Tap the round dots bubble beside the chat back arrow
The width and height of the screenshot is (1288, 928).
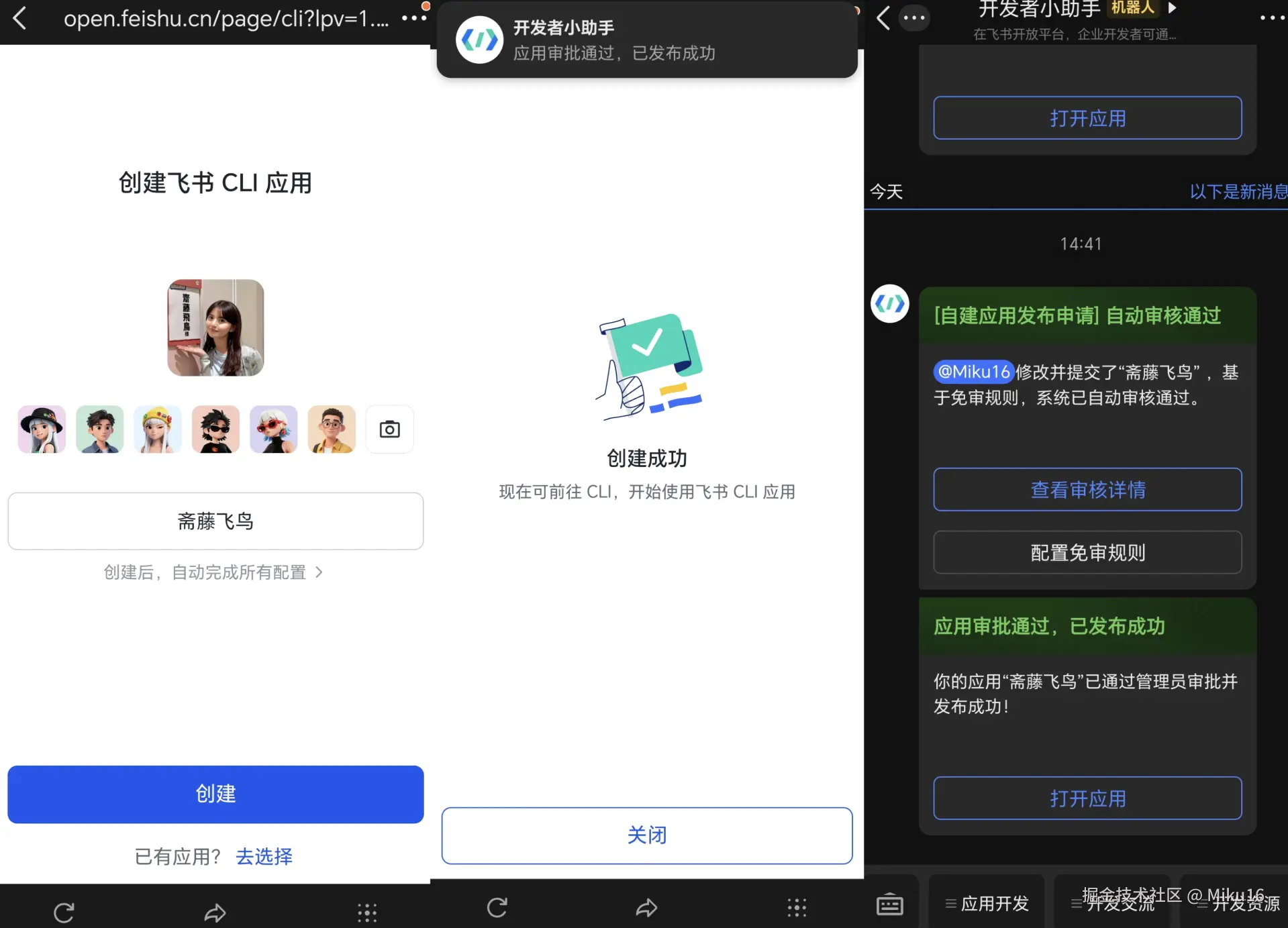pyautogui.click(x=914, y=18)
